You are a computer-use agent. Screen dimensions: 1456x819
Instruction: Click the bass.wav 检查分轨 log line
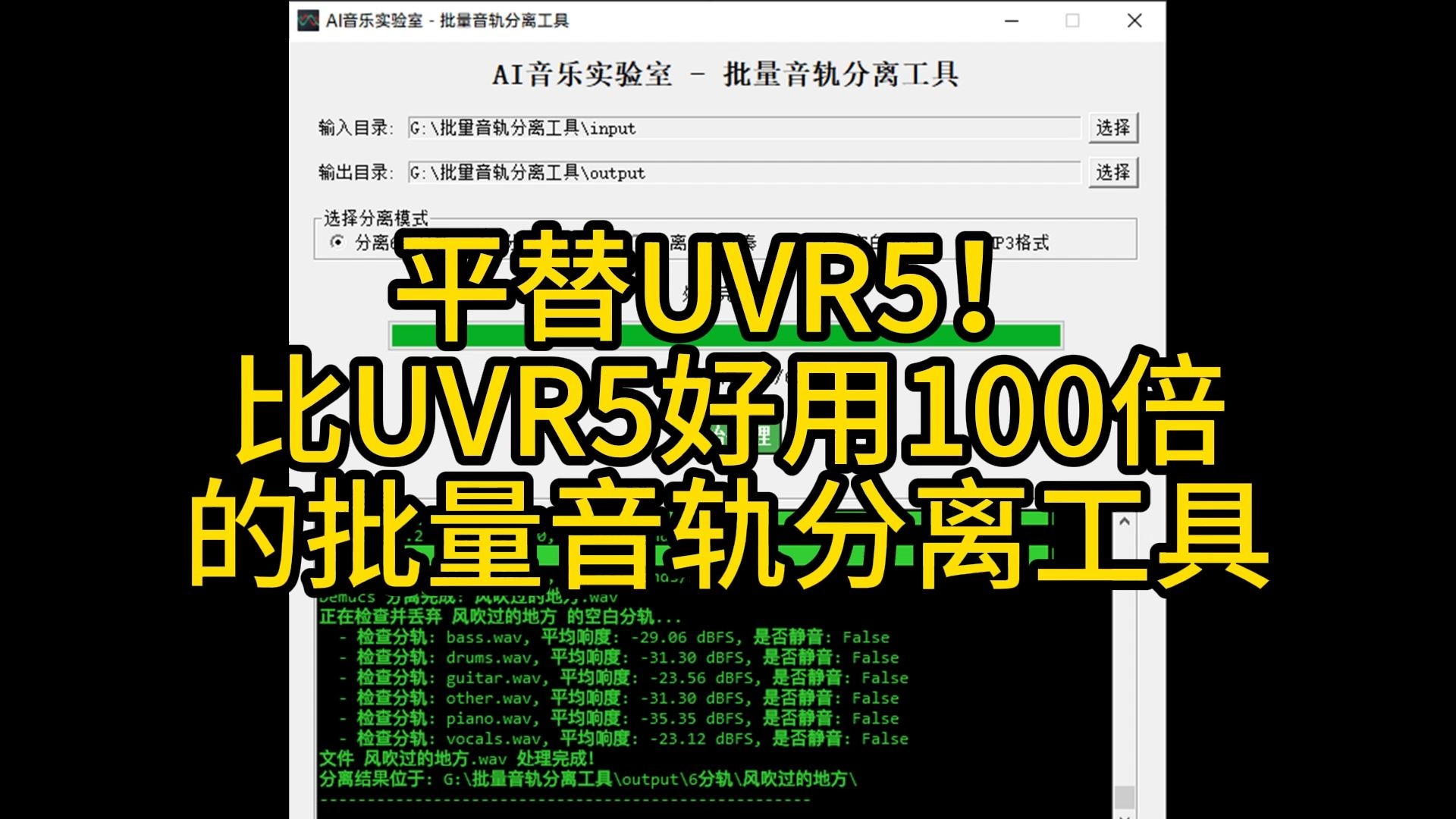coord(613,638)
